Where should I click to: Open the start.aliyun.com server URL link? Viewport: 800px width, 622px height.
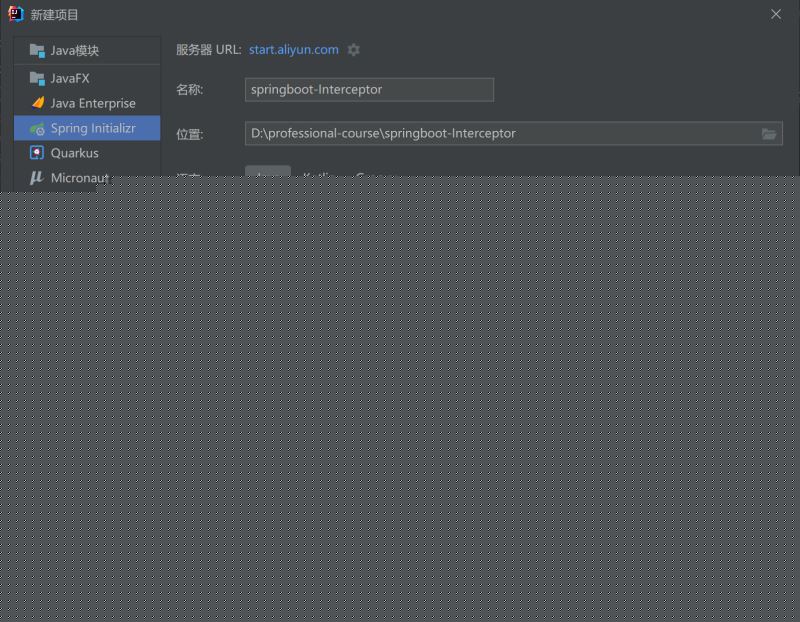click(x=294, y=49)
